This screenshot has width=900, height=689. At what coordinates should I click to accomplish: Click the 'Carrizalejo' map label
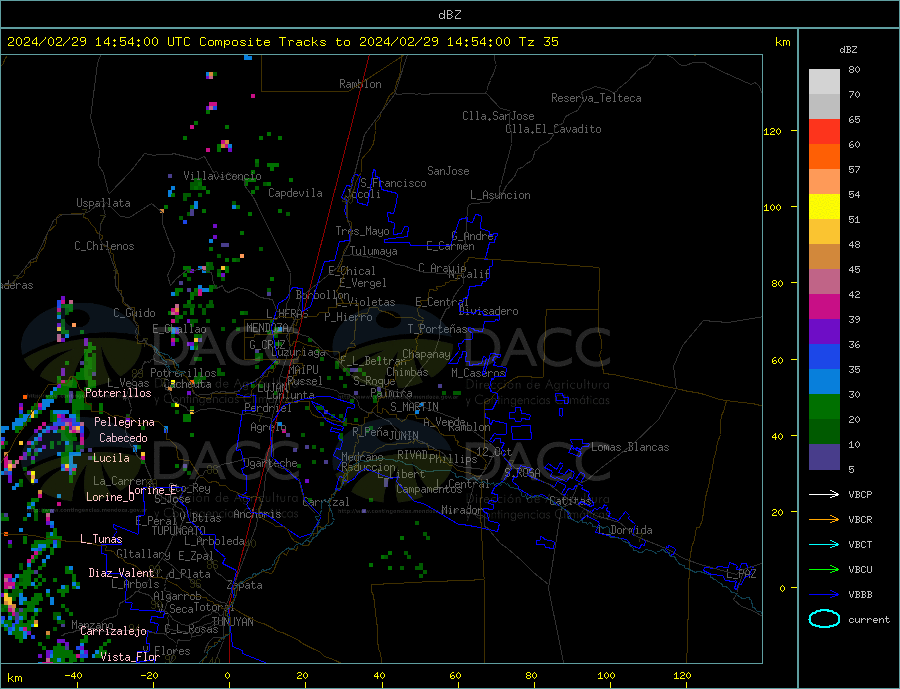pos(113,631)
